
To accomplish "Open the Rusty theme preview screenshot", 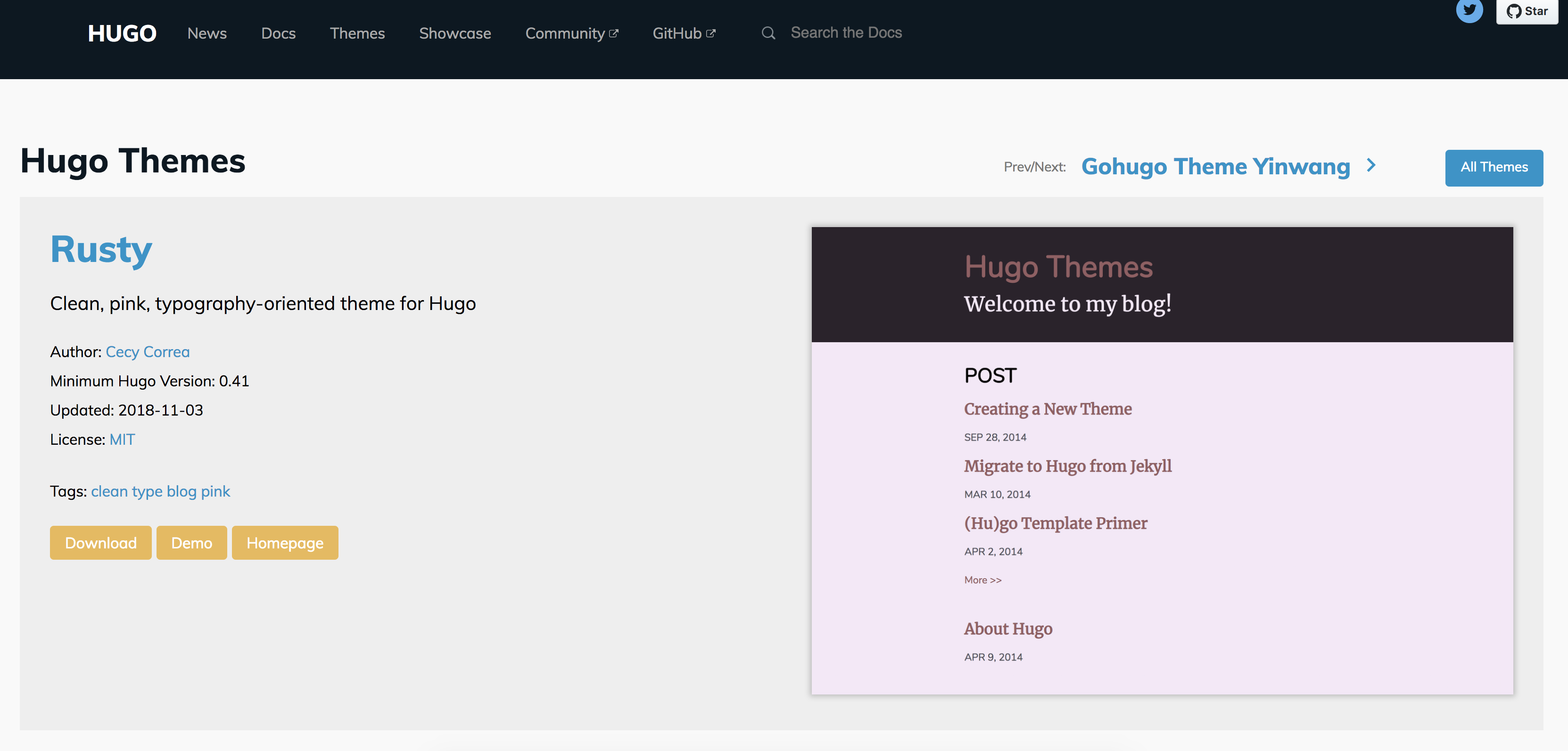I will [1162, 460].
